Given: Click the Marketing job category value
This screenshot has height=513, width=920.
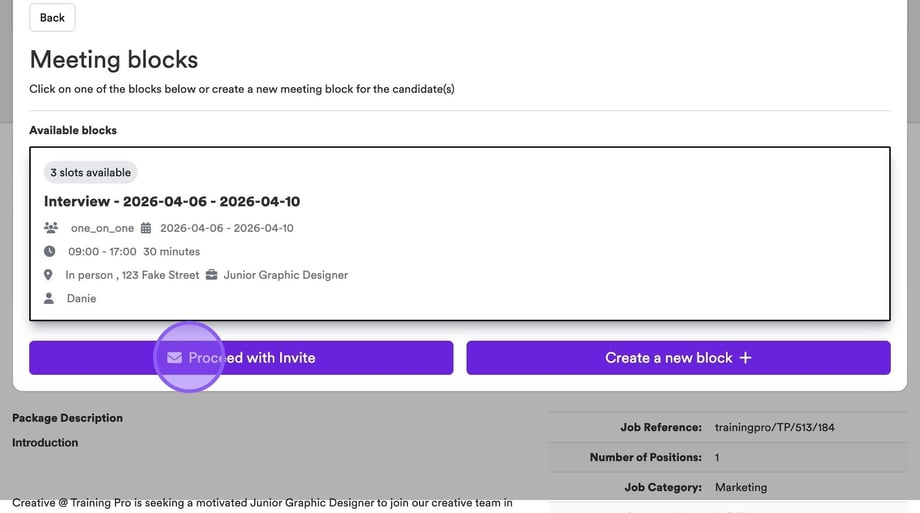Looking at the screenshot, I should pos(740,487).
